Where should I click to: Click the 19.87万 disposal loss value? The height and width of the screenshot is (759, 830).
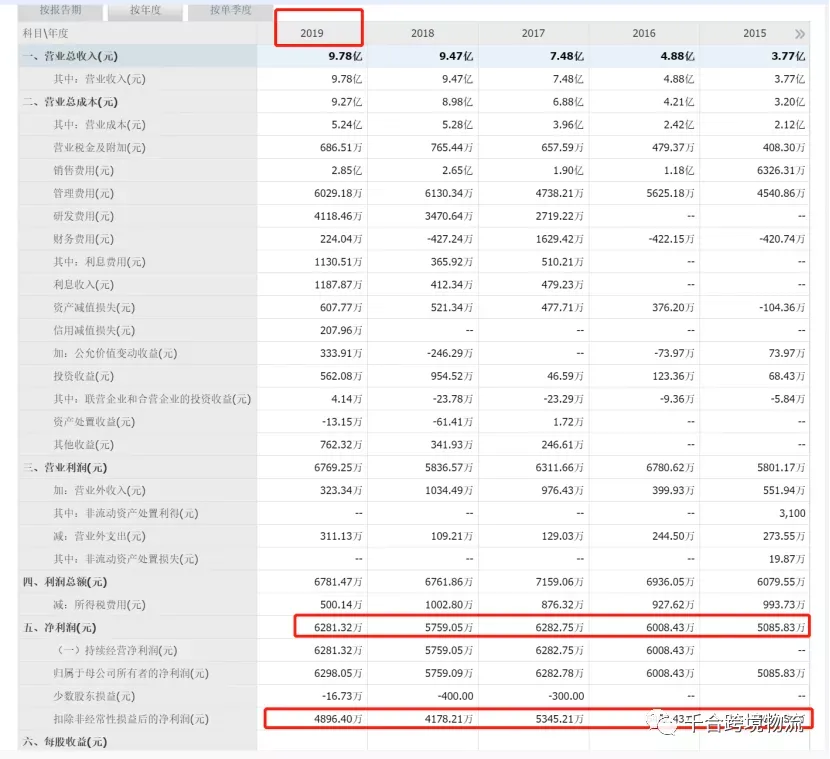[x=787, y=559]
